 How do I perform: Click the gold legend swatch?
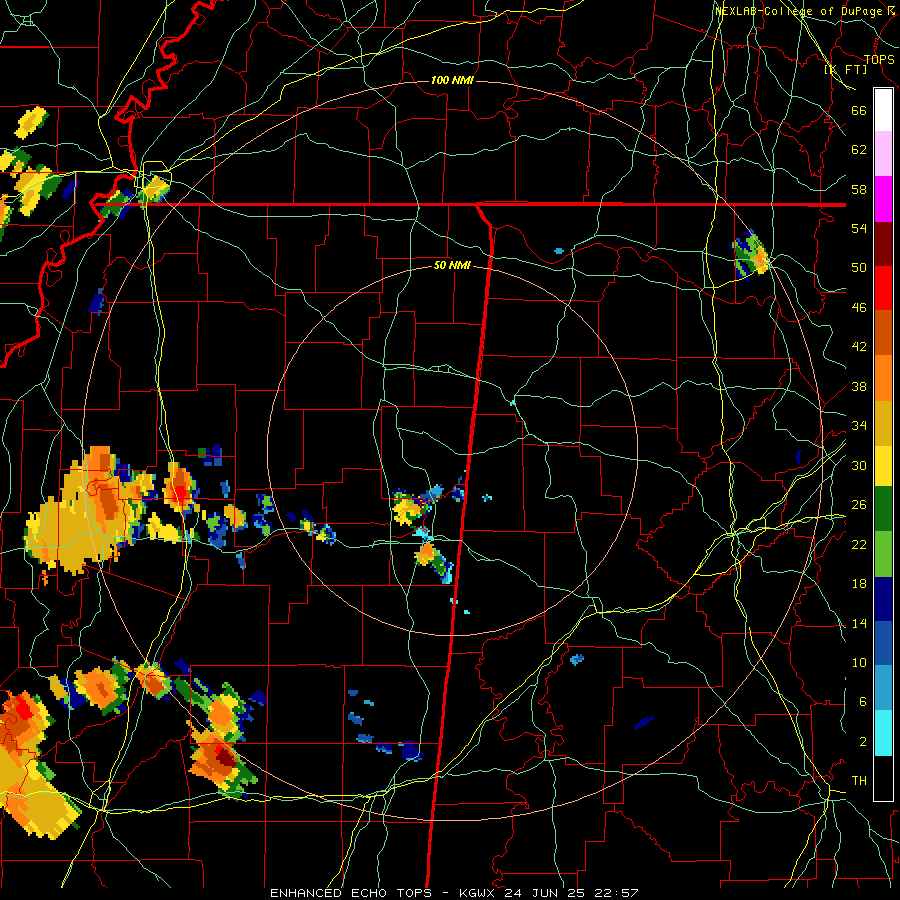pos(883,423)
